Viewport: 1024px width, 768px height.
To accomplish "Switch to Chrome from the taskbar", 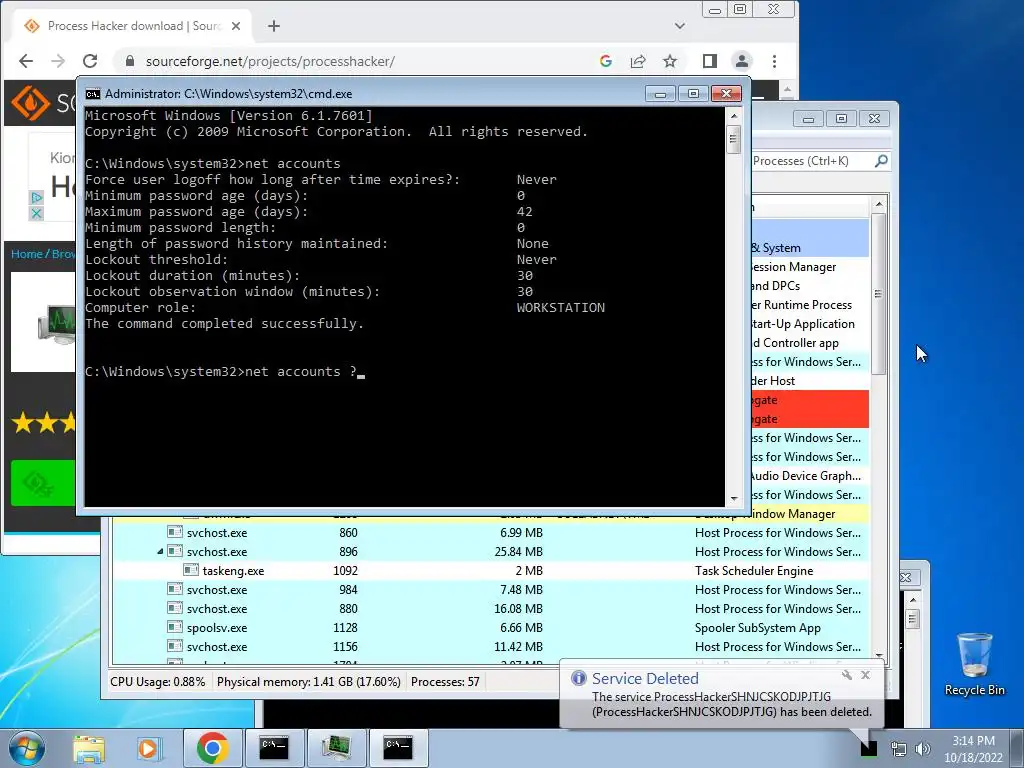I will (212, 748).
